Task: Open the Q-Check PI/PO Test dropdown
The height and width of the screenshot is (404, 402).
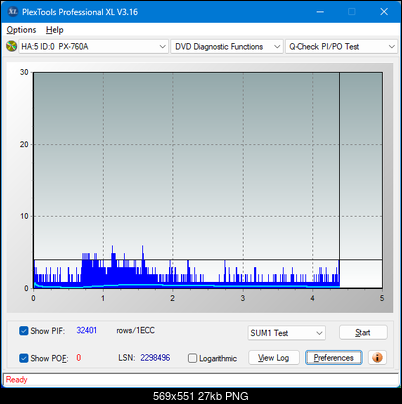Action: [x=341, y=47]
